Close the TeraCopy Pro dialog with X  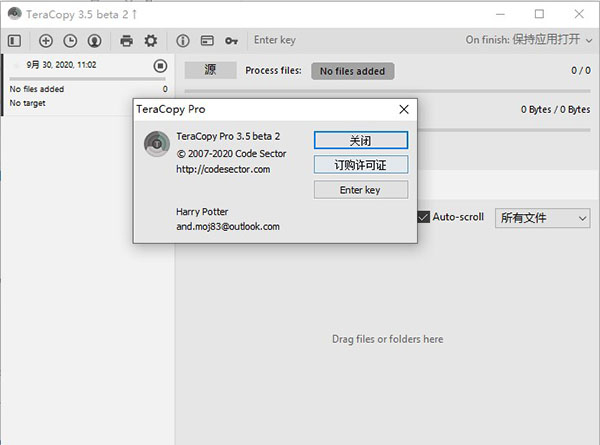click(x=404, y=109)
